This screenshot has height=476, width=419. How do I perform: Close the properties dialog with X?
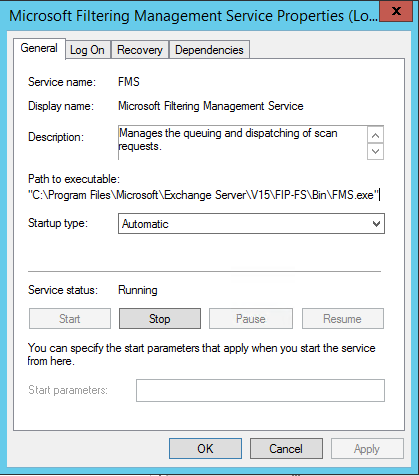click(x=396, y=11)
